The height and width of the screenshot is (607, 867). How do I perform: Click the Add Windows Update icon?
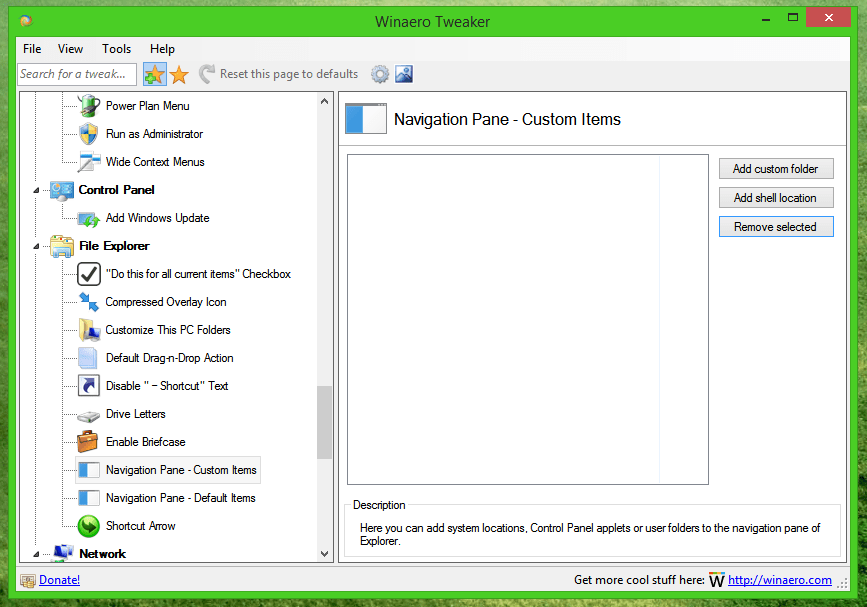pos(88,218)
